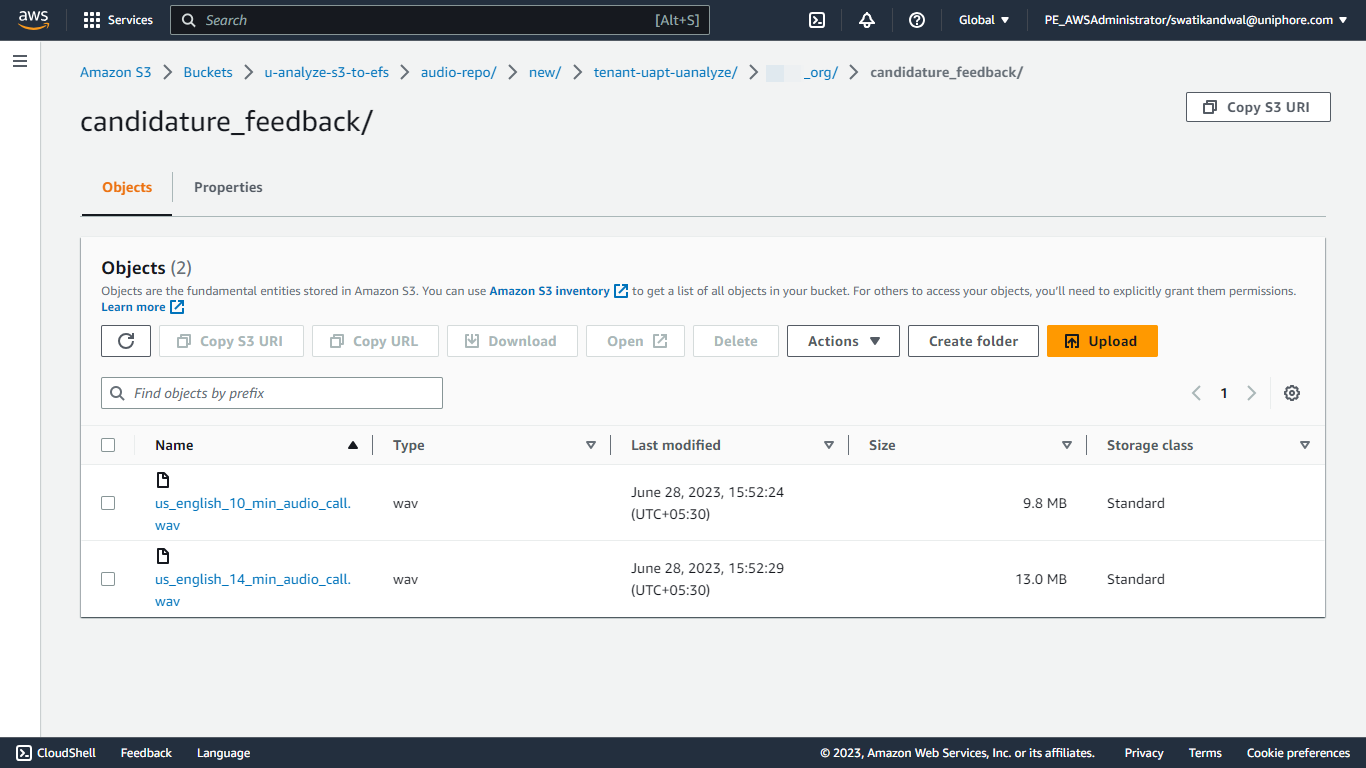The image size is (1366, 768).
Task: Open CloudShell from the footer
Action: (56, 753)
